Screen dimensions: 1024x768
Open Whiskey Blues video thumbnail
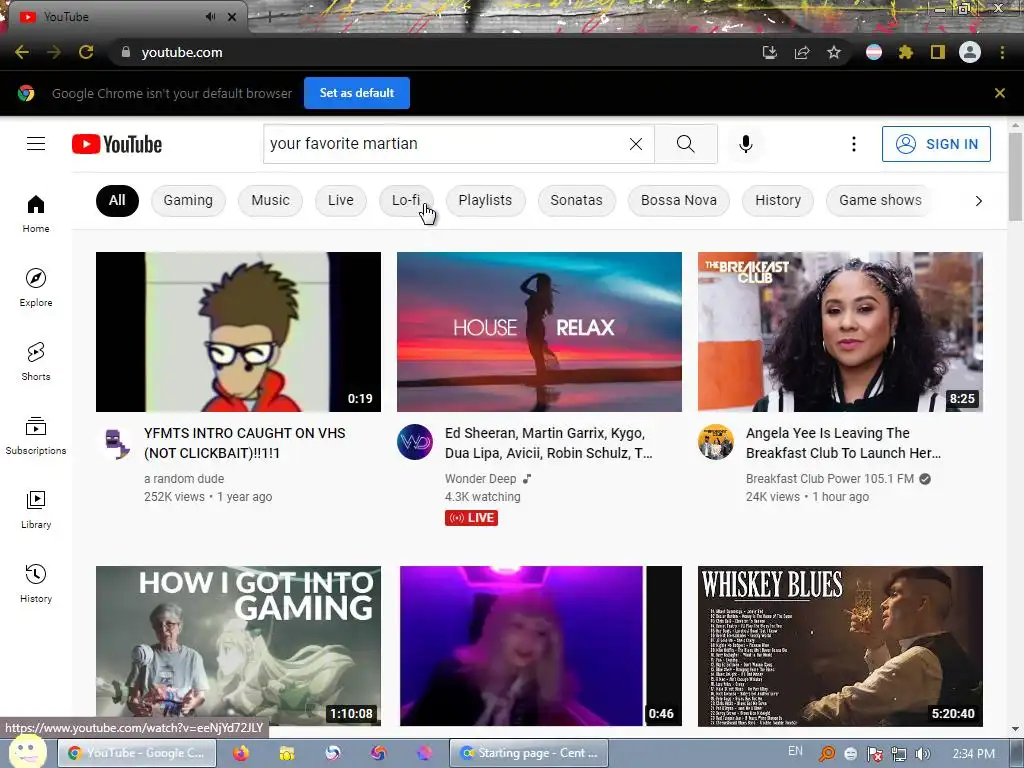[x=840, y=646]
